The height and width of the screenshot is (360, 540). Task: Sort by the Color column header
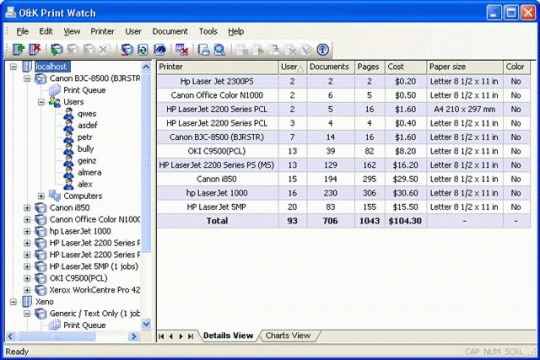pyautogui.click(x=517, y=67)
